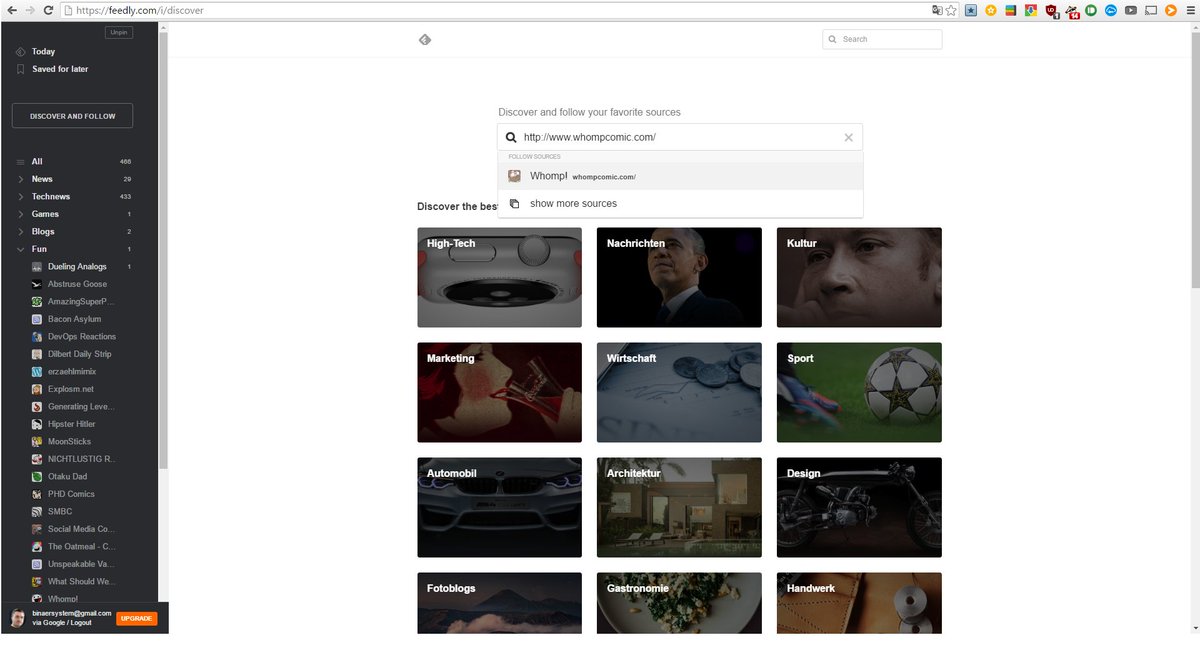Image resolution: width=1200 pixels, height=650 pixels.
Task: Click the translate icon in address bar
Action: coord(936,10)
